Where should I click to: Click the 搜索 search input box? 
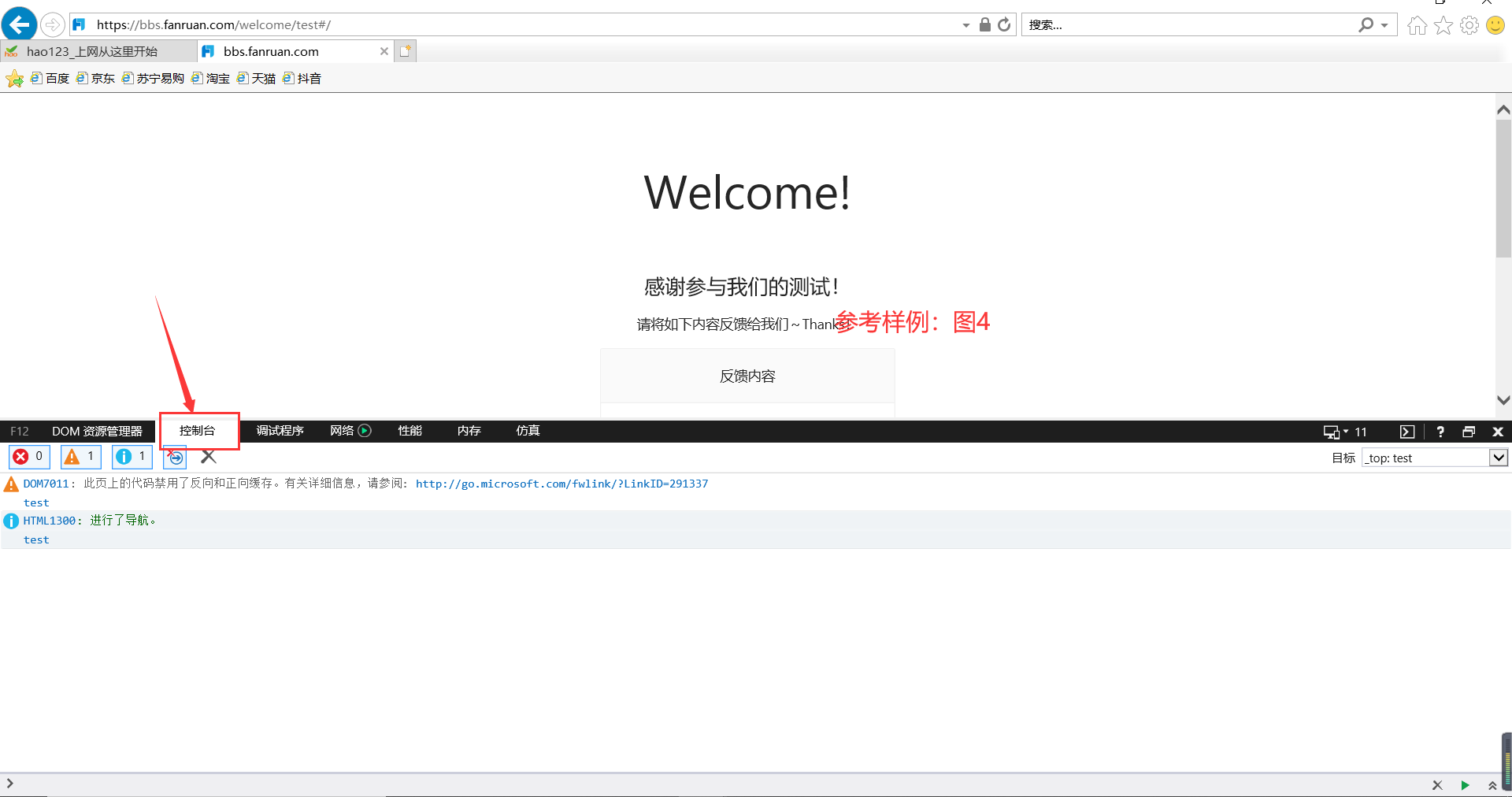(x=1189, y=25)
